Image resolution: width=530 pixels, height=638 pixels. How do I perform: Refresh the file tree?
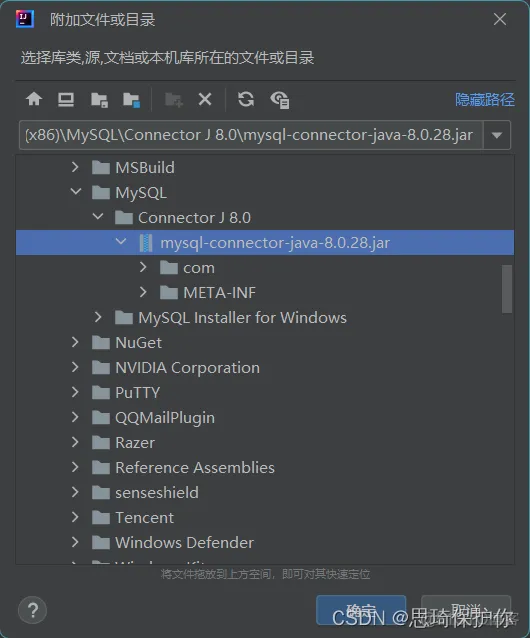[x=246, y=99]
